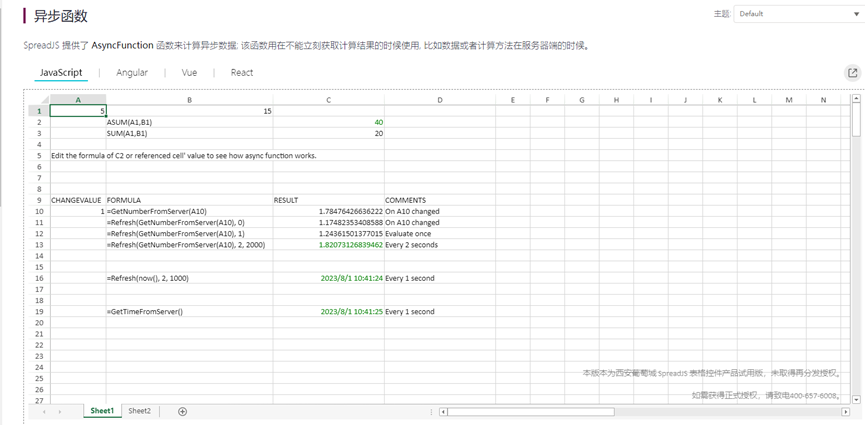Select column A header

pos(78,100)
